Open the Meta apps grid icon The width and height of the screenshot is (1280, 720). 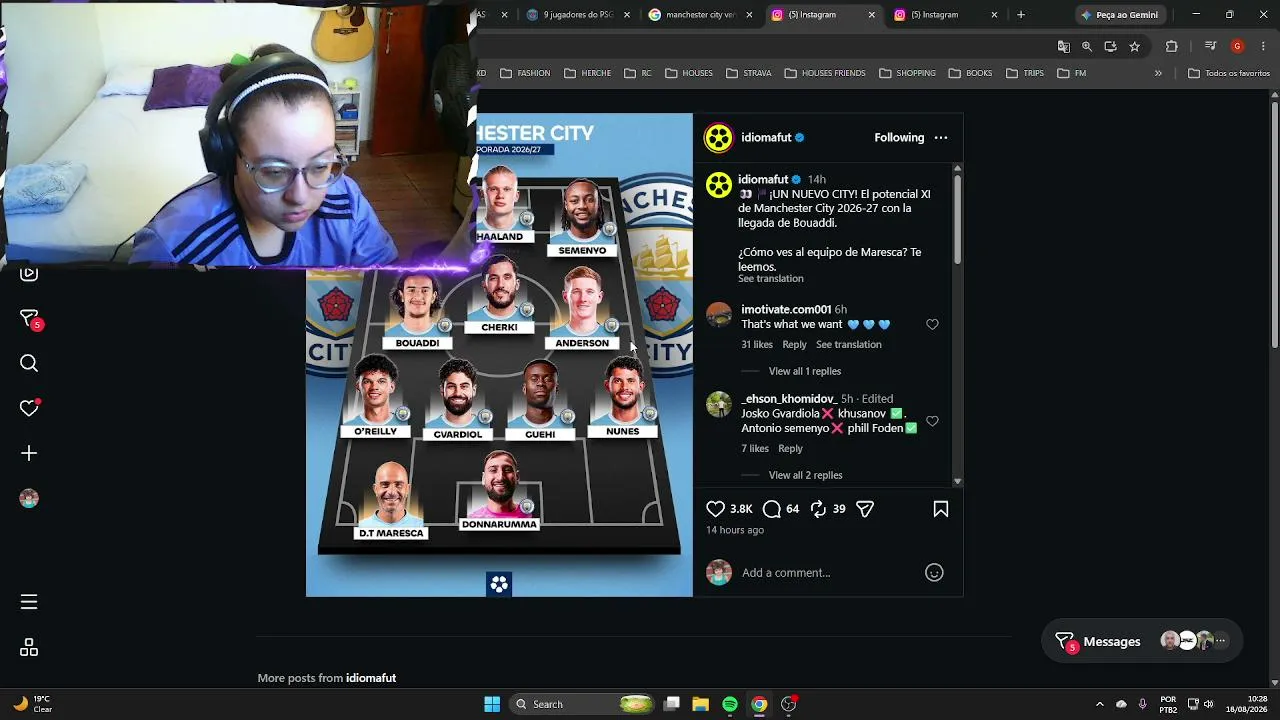[29, 648]
